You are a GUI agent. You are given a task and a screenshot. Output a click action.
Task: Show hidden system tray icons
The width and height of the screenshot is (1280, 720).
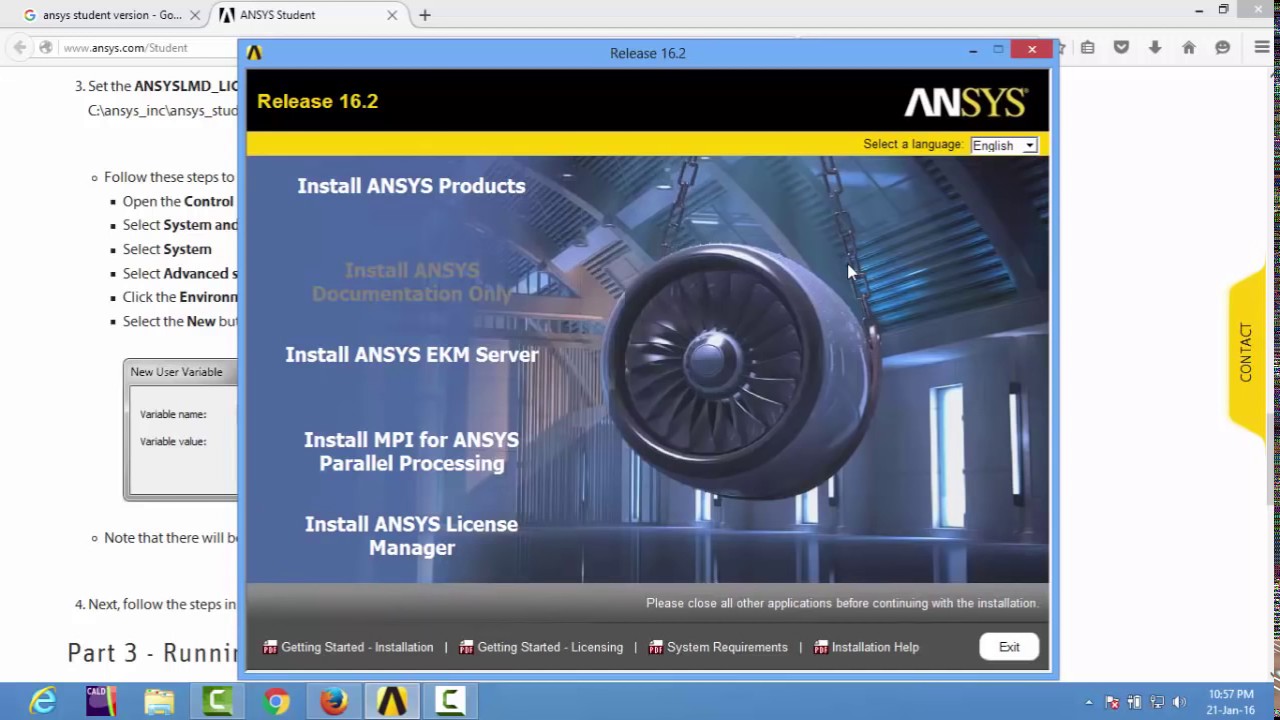tap(1088, 702)
